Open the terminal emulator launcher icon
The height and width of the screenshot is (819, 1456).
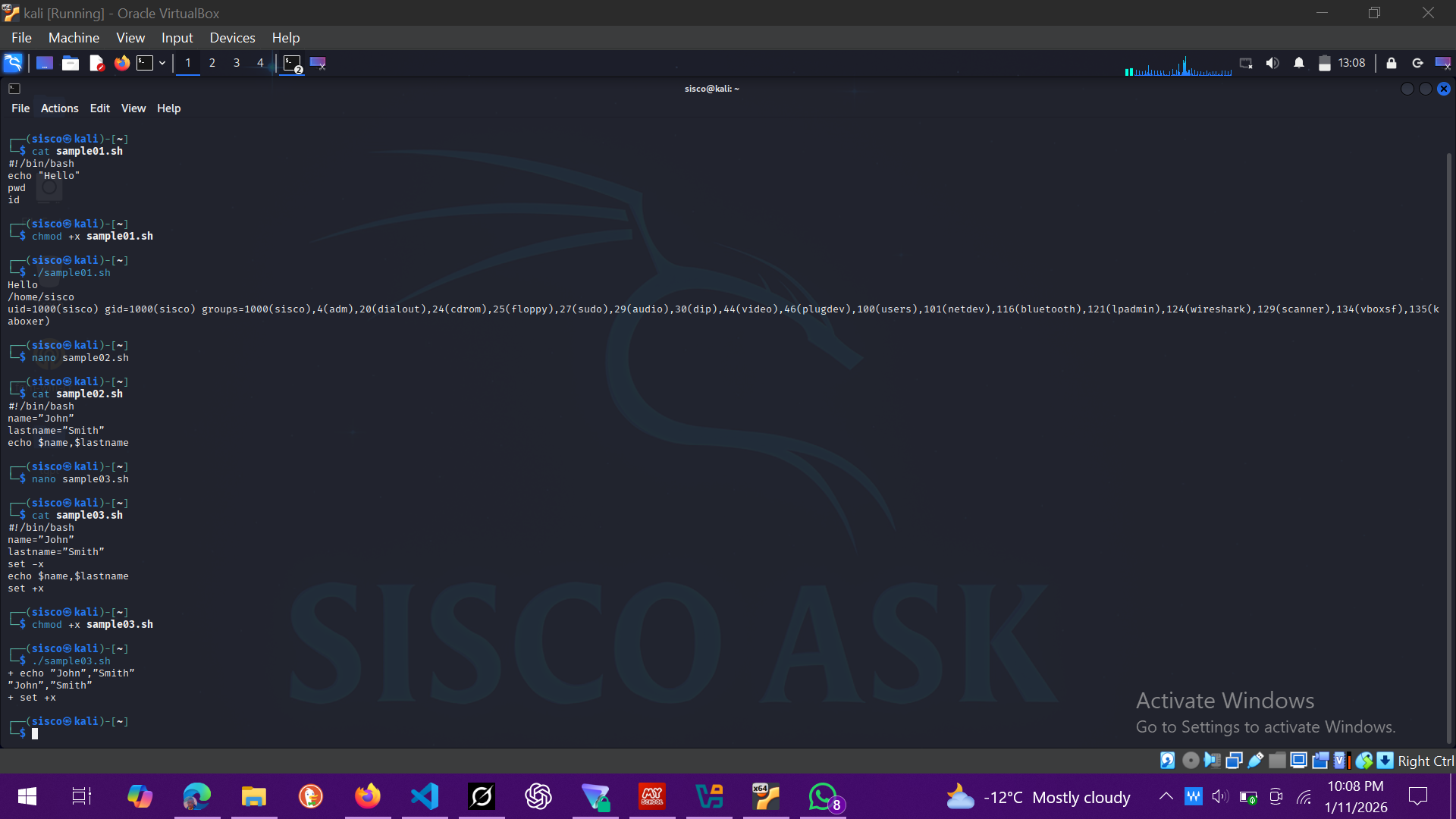click(x=145, y=63)
